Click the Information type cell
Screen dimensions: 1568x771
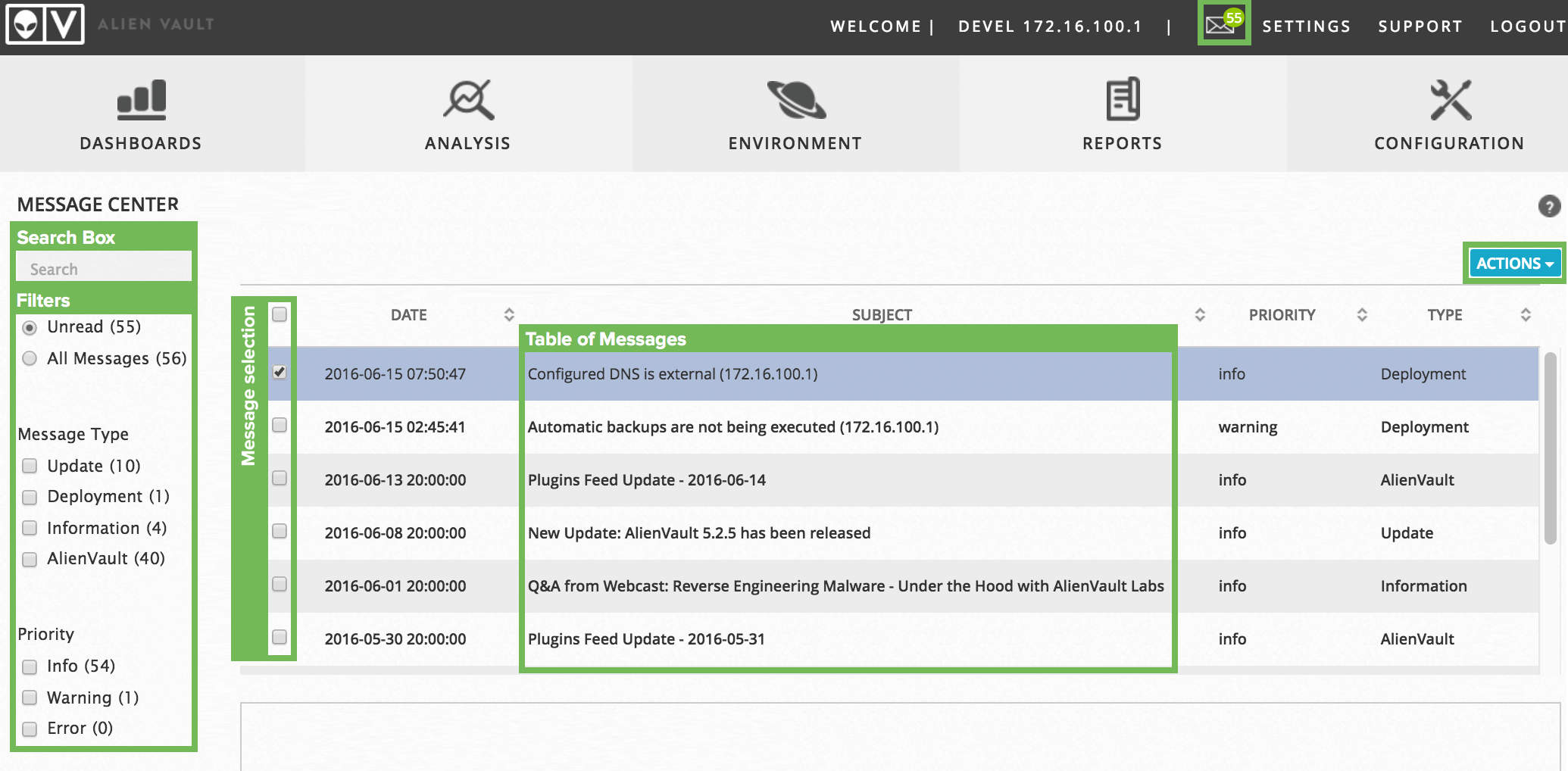pos(1424,586)
